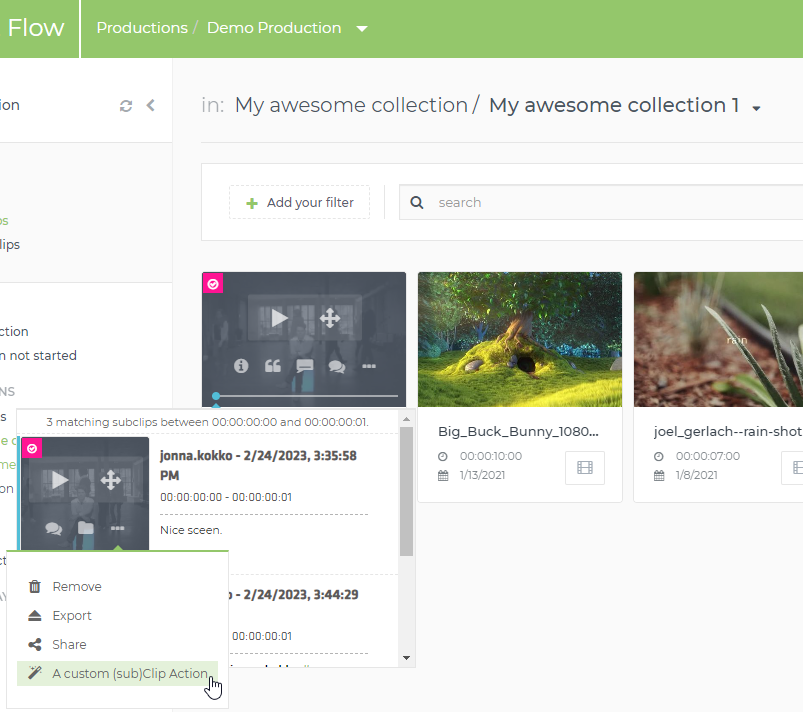The height and width of the screenshot is (712, 803).
Task: Click the subclip list scrollbar thumb
Action: 407,491
